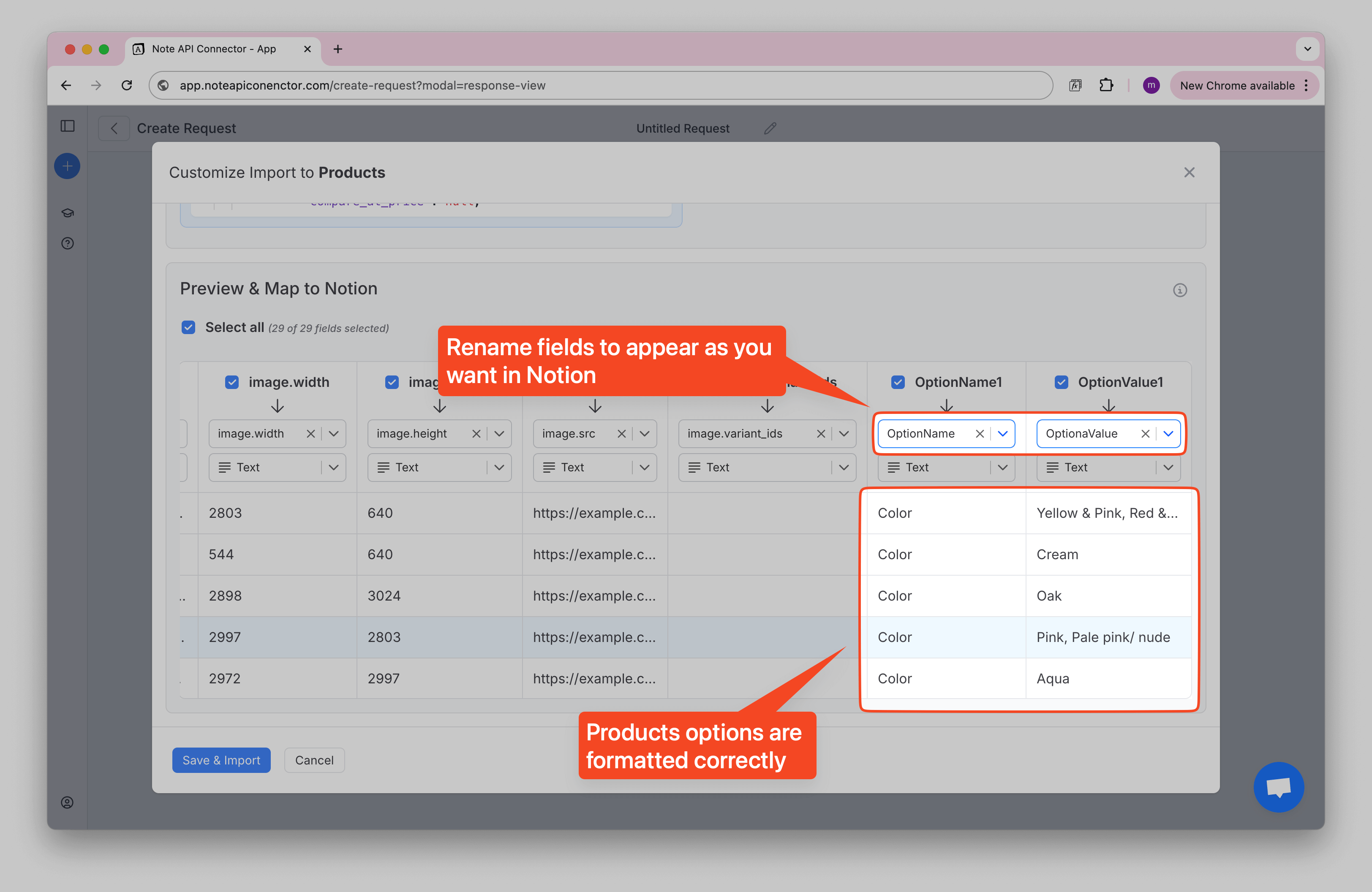The height and width of the screenshot is (892, 1372).
Task: Expand the OptionName field dropdown
Action: click(x=1002, y=434)
